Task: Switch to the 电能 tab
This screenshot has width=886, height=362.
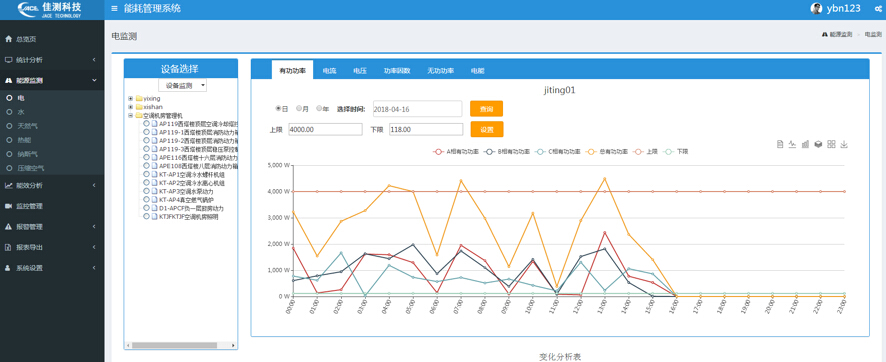Action: 477,71
